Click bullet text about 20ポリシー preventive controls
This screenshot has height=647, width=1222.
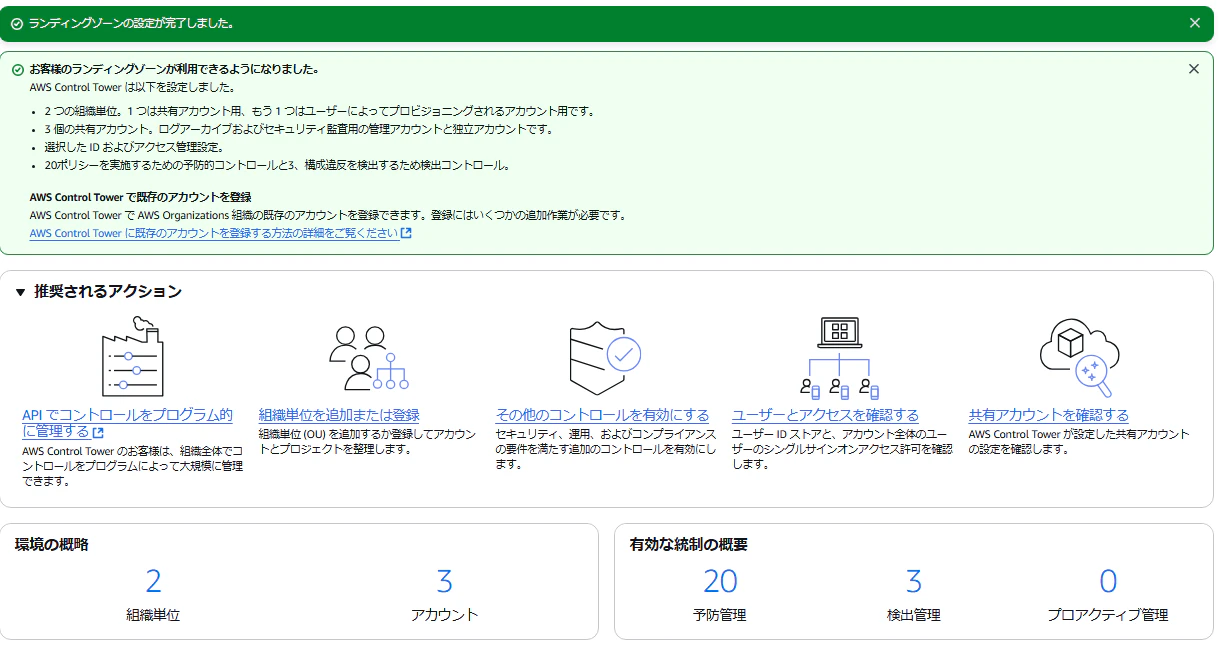coord(277,165)
